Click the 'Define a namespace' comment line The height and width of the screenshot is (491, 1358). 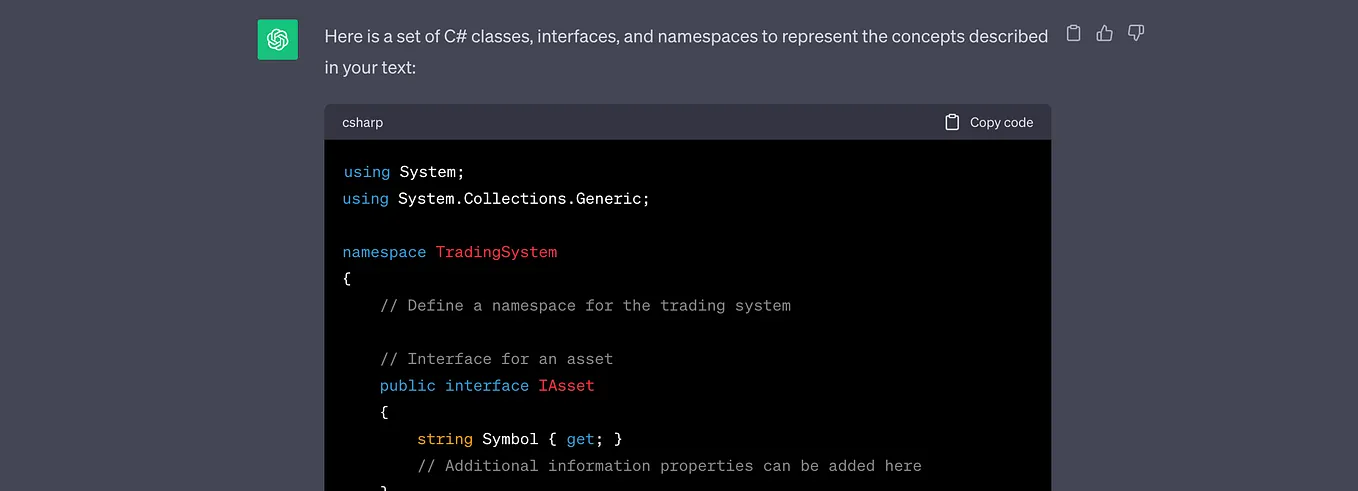click(585, 305)
